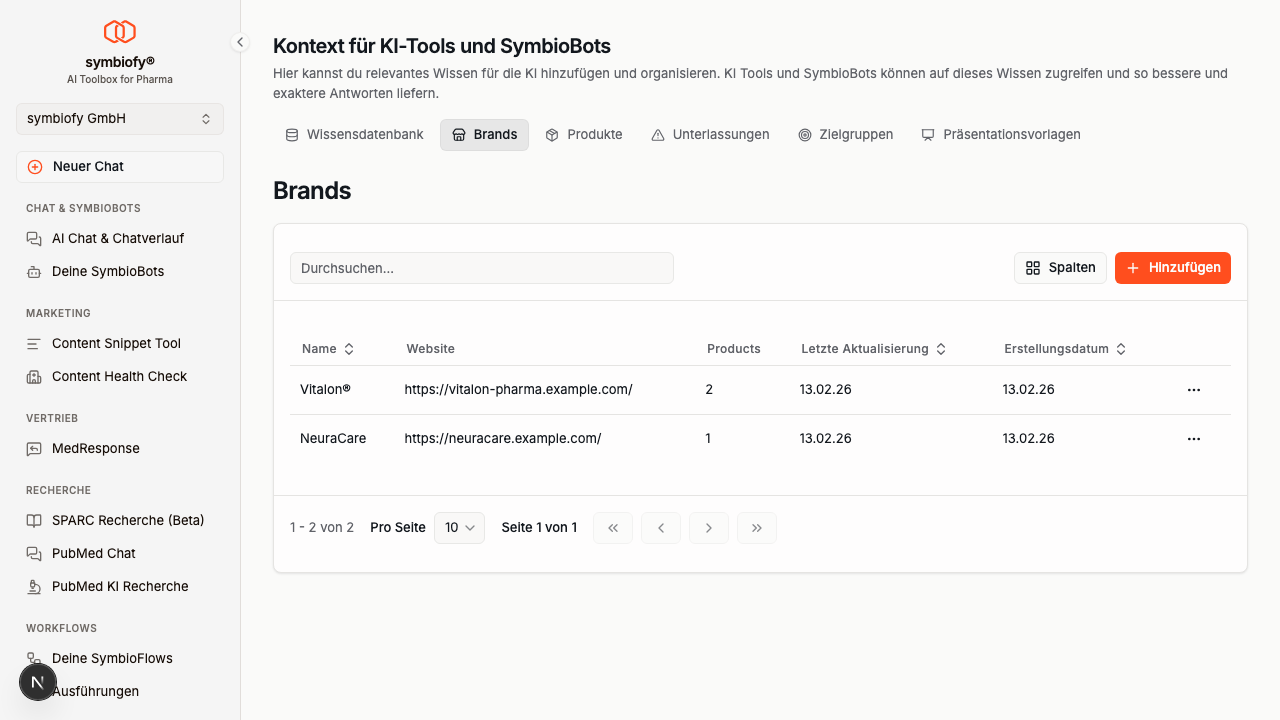Screen dimensions: 1280x720
Task: Sort the table by Name column
Action: pos(328,349)
